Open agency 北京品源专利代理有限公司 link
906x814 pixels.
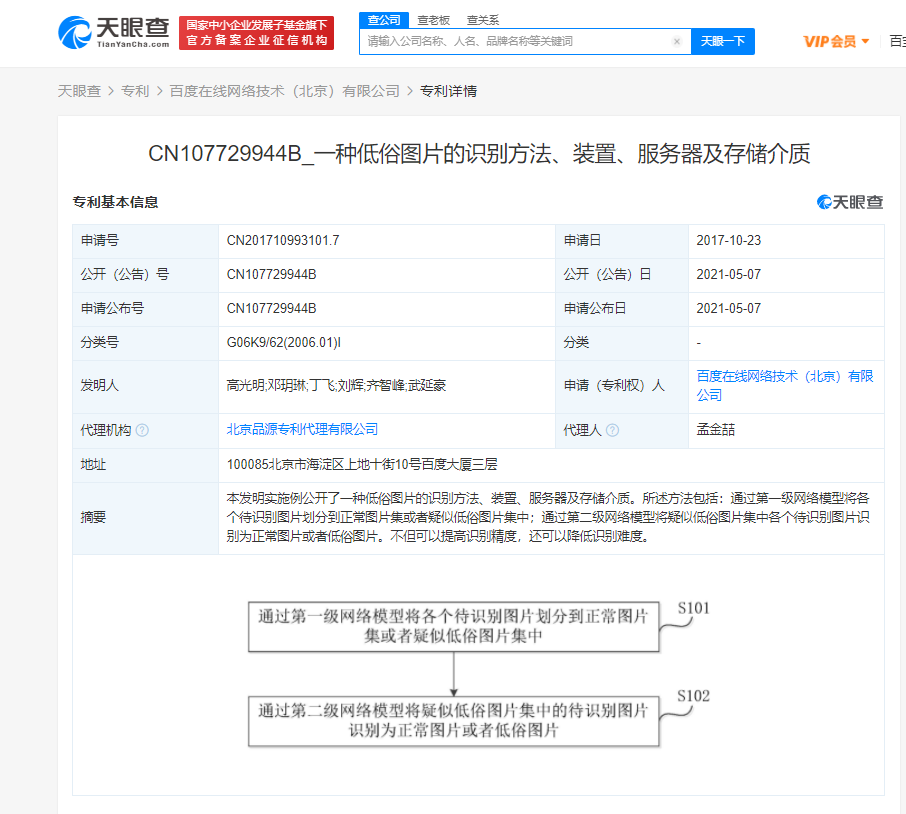302,429
